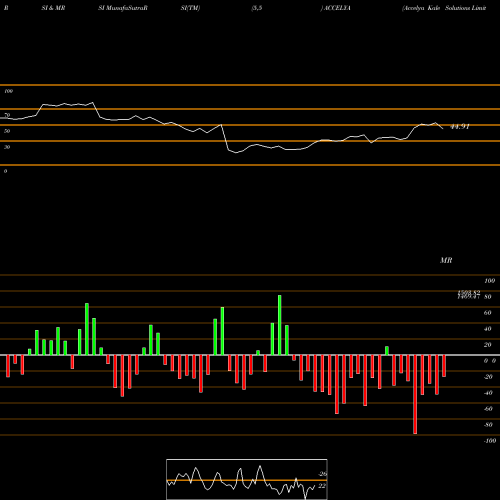Open the mini oscillator thumbnail chart
The image size is (500, 500).
[x=247, y=479]
